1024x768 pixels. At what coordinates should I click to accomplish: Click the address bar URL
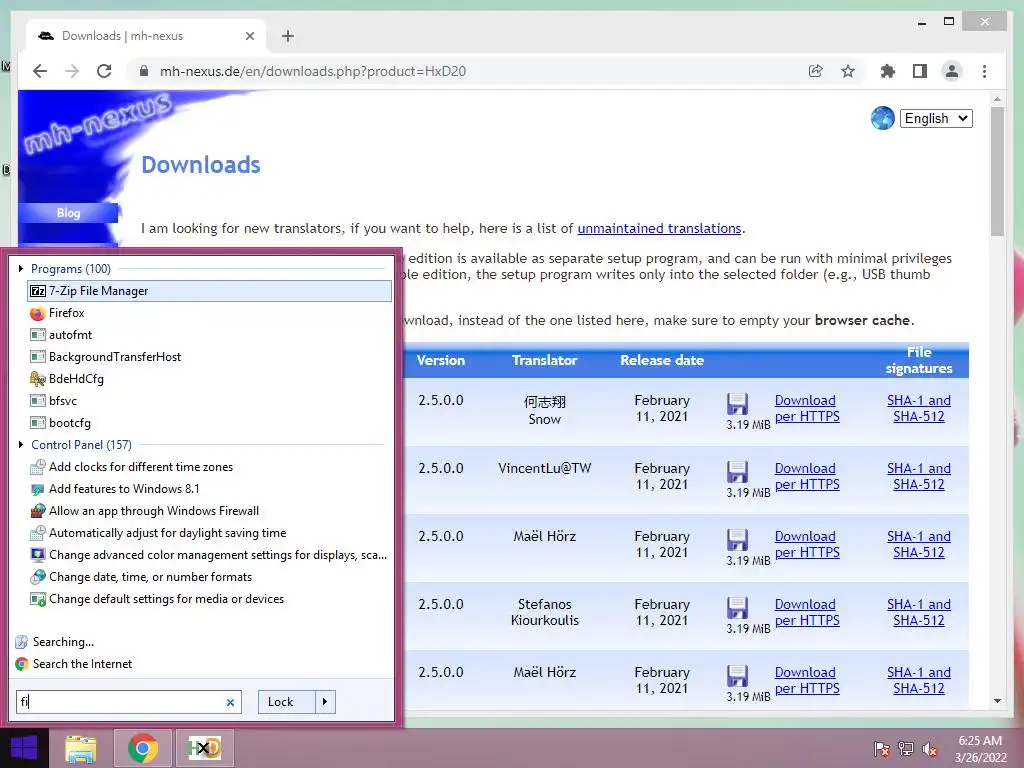point(313,71)
